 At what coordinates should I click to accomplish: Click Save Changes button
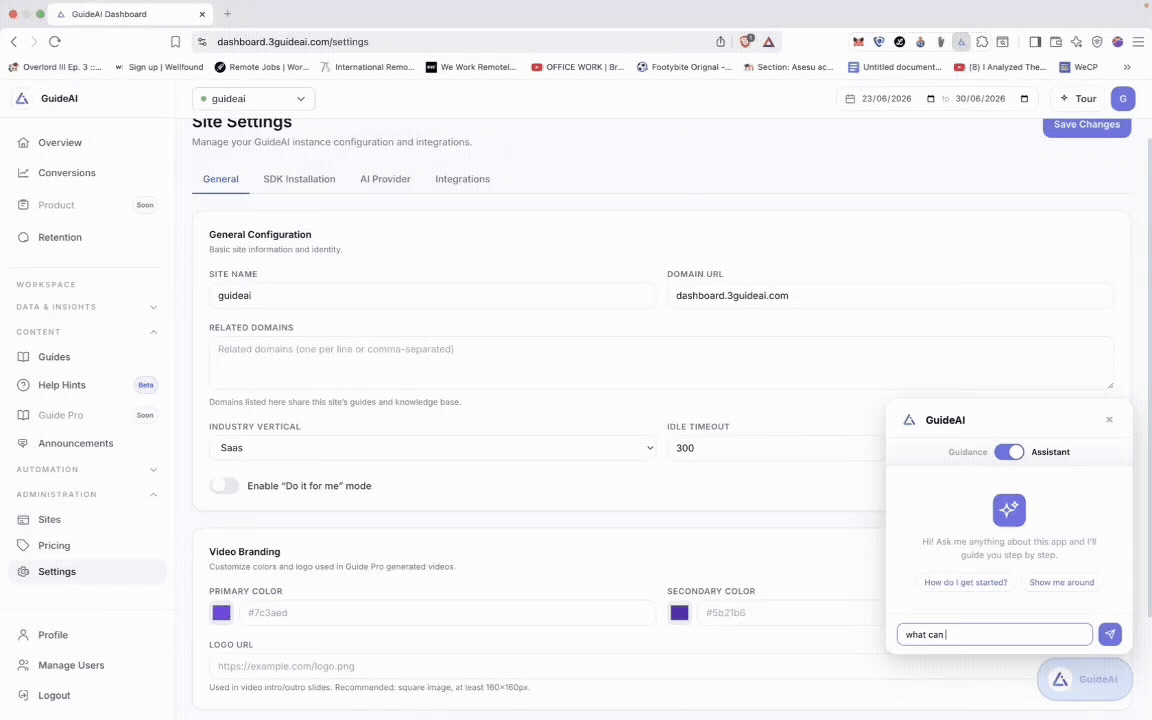pyautogui.click(x=1087, y=125)
